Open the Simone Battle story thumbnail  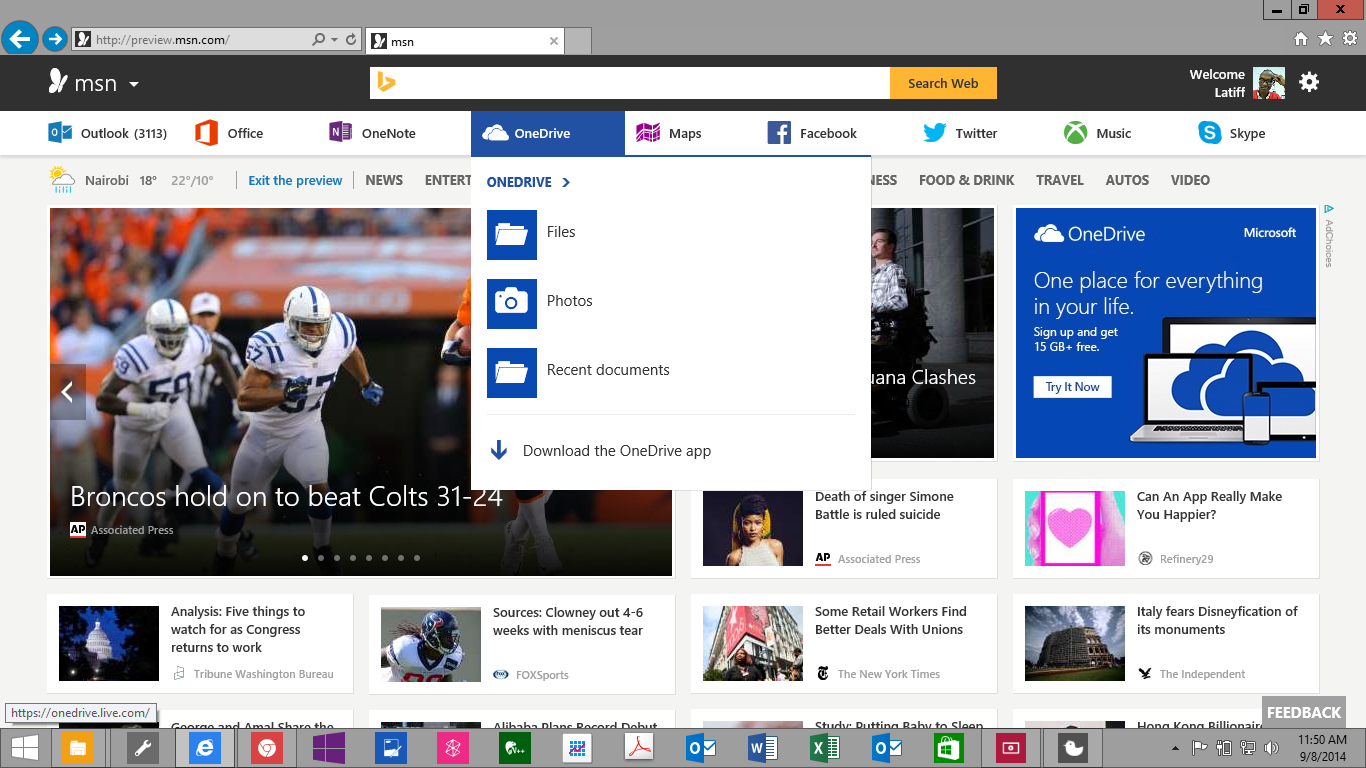coord(753,528)
